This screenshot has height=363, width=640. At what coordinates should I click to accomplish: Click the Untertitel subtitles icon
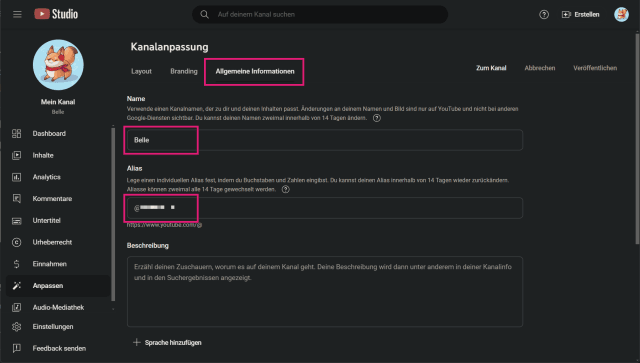click(16, 220)
